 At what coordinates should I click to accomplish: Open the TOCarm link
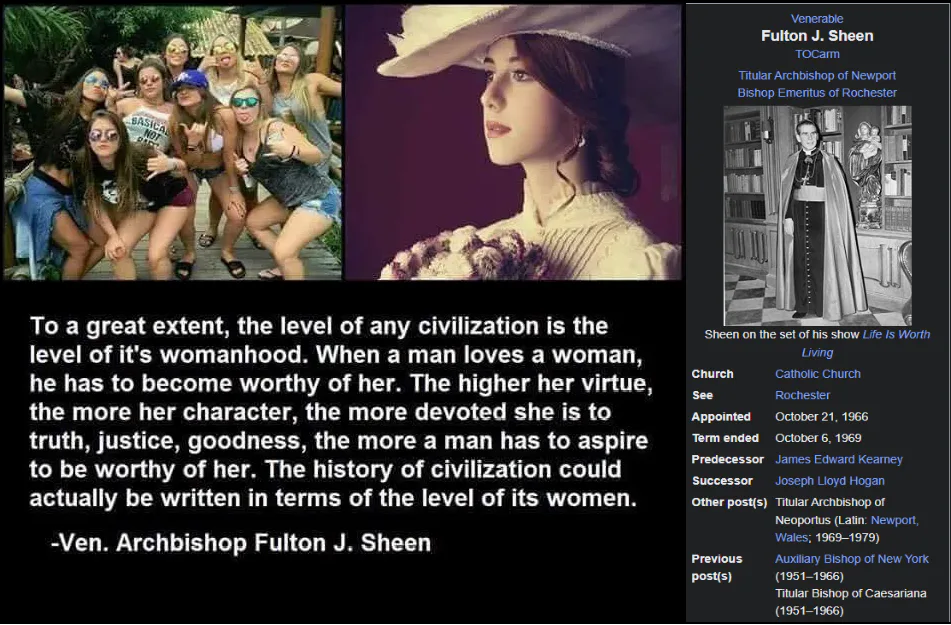[x=817, y=54]
